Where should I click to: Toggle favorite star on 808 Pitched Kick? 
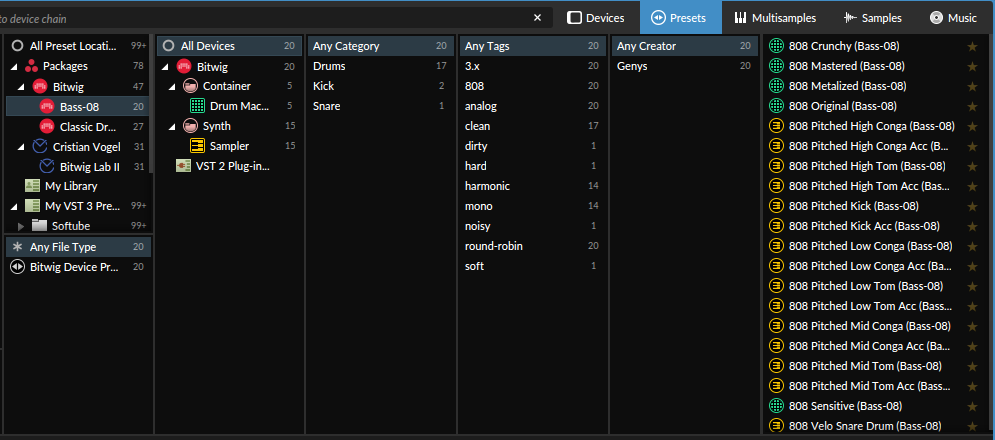(x=972, y=206)
